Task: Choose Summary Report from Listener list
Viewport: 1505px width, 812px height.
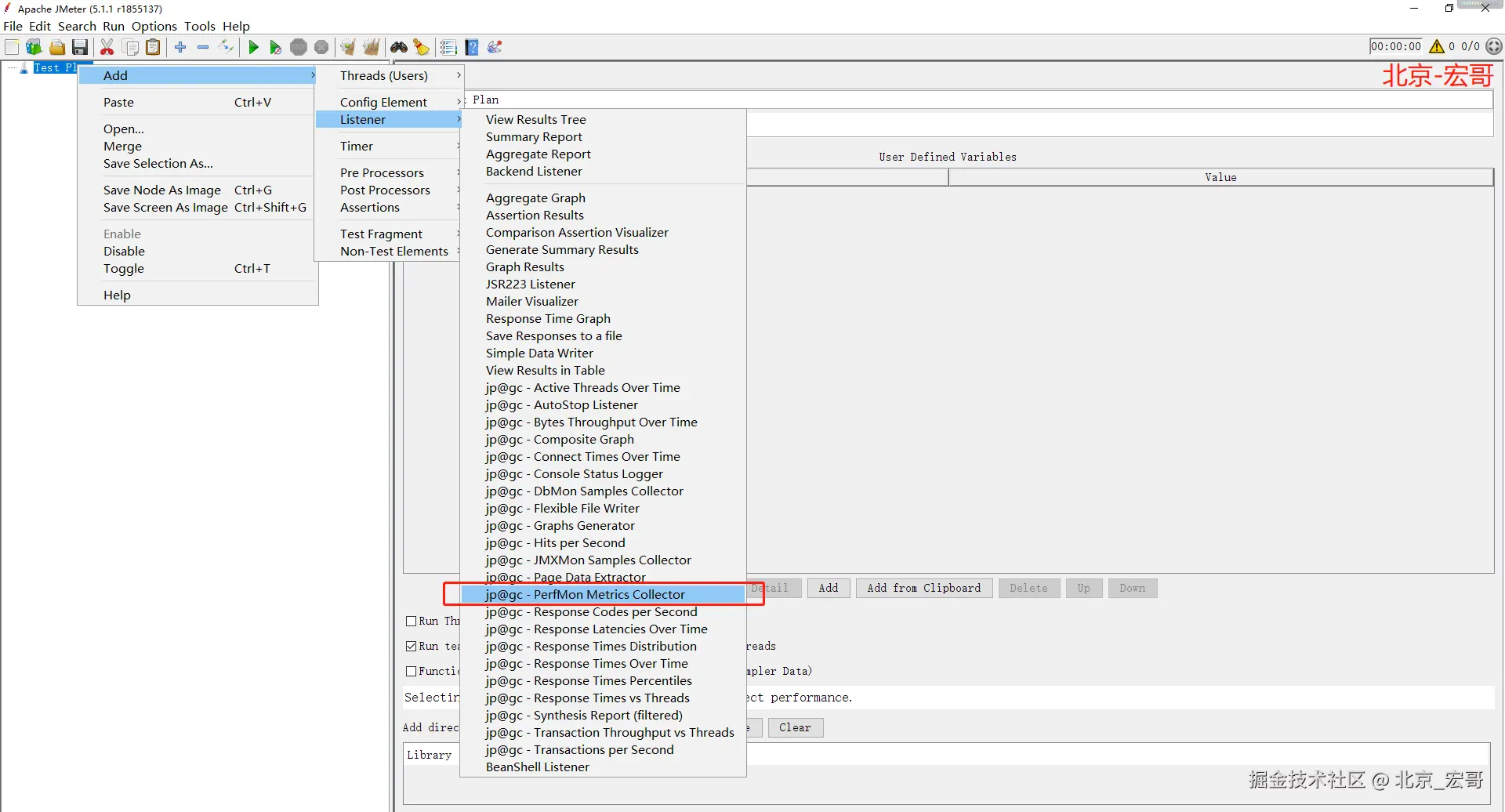Action: click(x=603, y=136)
